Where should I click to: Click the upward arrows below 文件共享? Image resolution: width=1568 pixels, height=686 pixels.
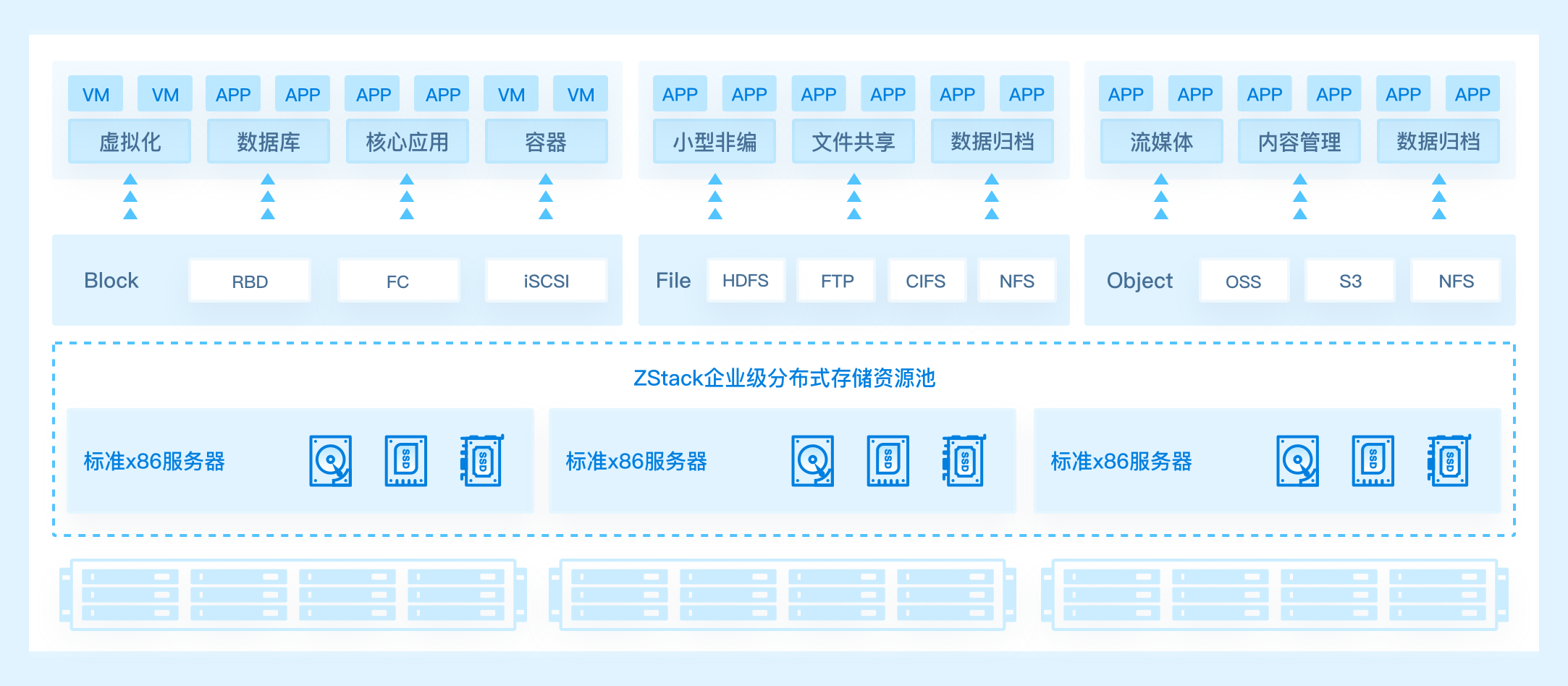click(x=854, y=196)
